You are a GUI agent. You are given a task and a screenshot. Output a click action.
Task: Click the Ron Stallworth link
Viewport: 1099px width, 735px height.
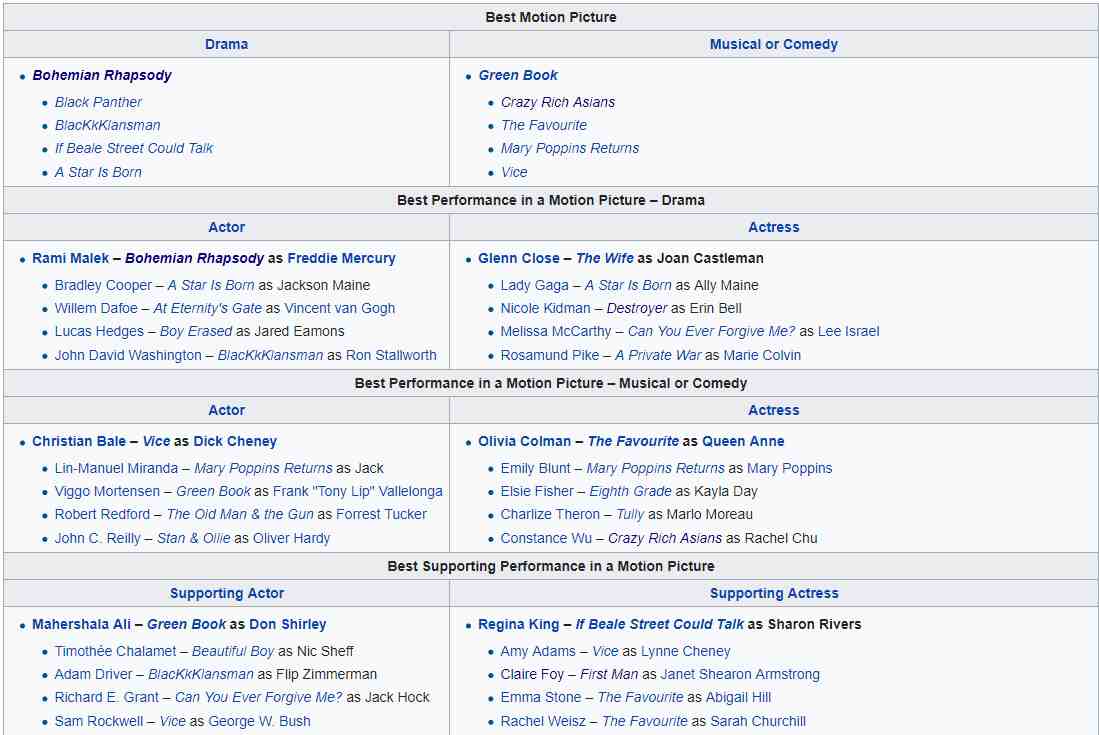(391, 355)
